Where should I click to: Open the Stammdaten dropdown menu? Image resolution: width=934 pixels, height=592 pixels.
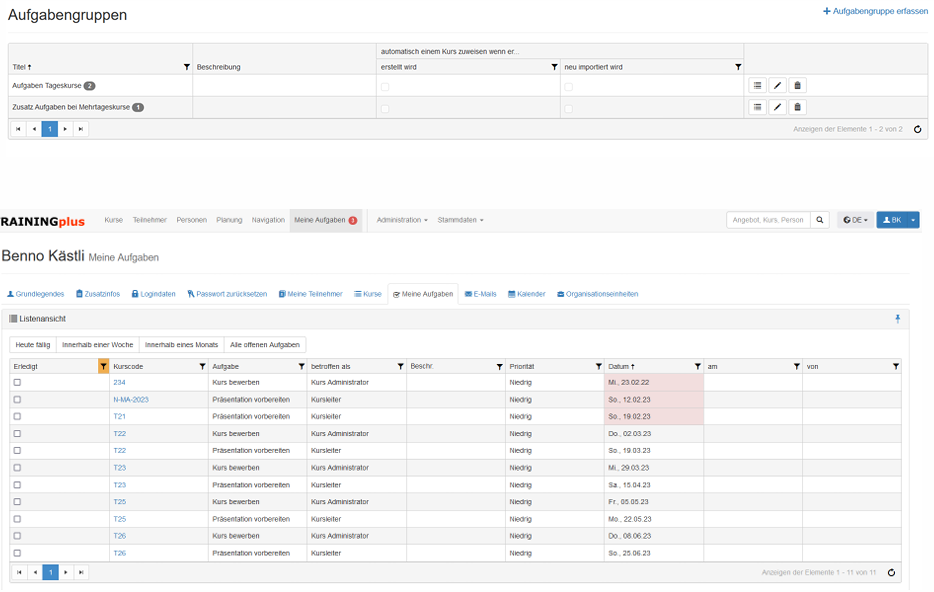coord(460,220)
